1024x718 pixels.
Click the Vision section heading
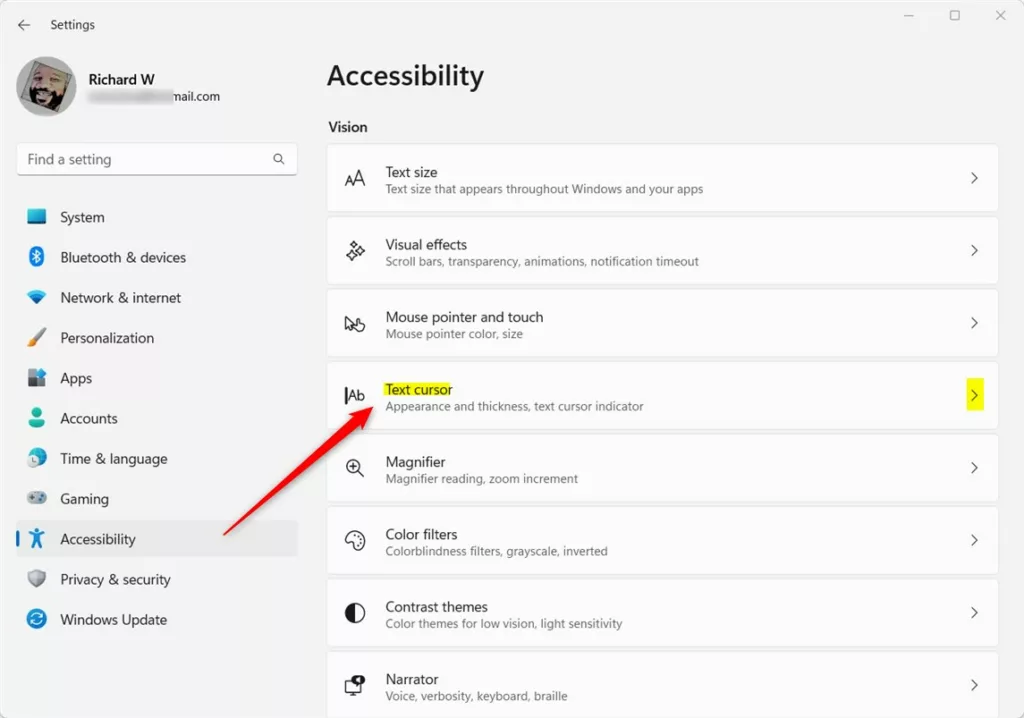click(x=347, y=127)
